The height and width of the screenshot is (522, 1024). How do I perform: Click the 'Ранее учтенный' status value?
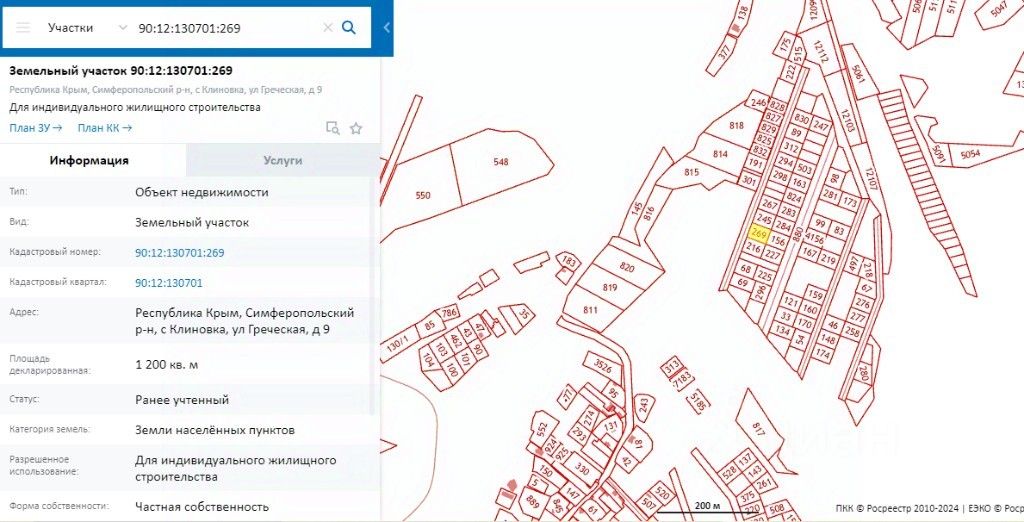[x=182, y=400]
